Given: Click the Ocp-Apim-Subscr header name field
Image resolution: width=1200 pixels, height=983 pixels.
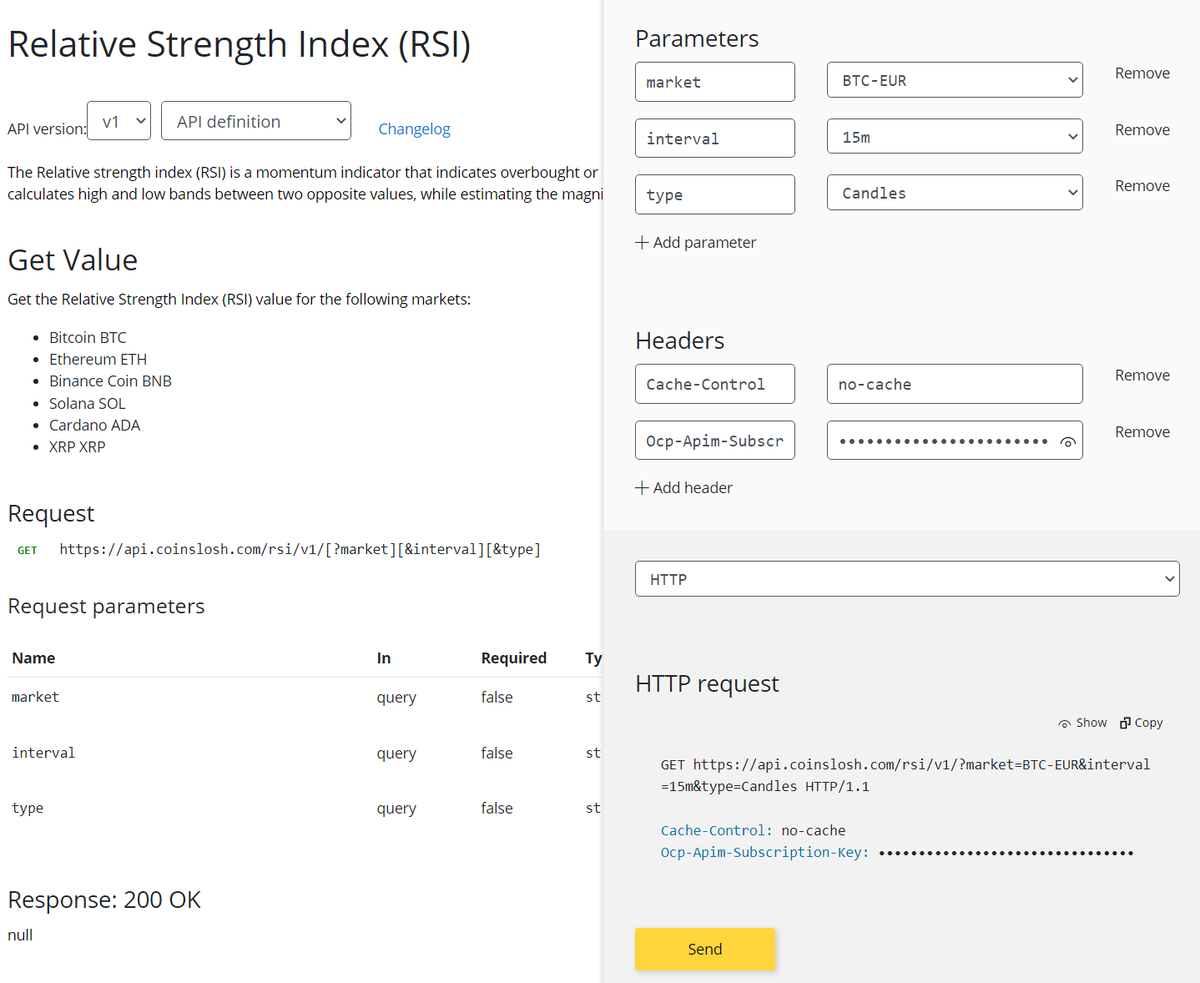Looking at the screenshot, I should [715, 440].
